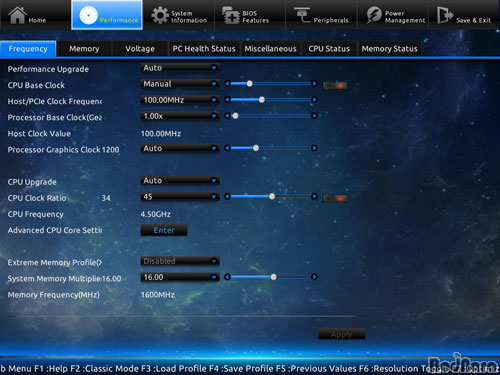This screenshot has height=375, width=500.
Task: Switch to PC Health Status tab
Action: point(204,49)
